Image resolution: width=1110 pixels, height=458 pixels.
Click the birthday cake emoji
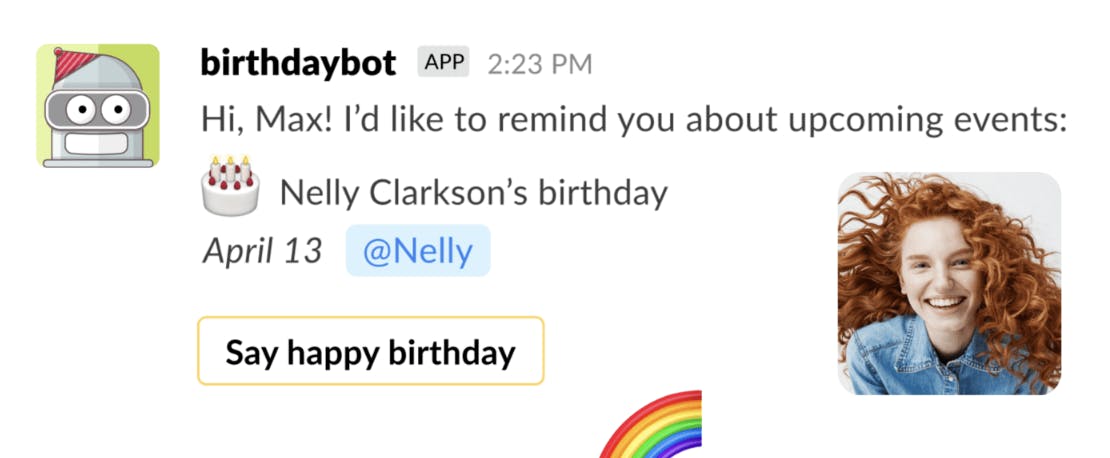tap(231, 187)
